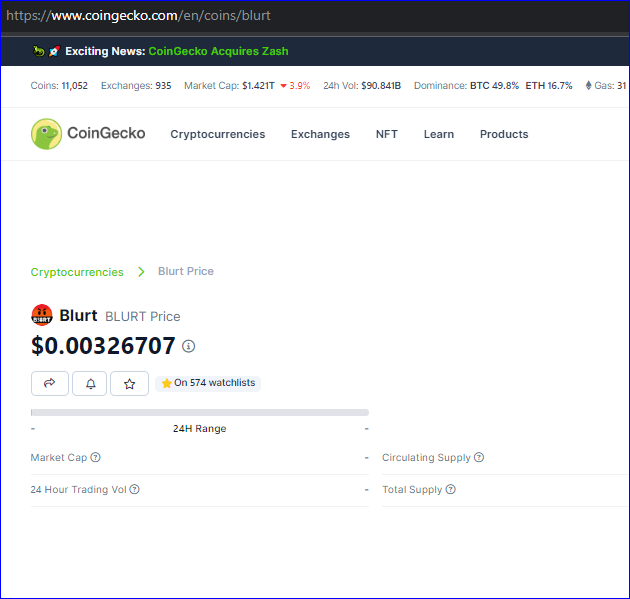Click the BLURT Price heading label
This screenshot has width=630, height=599.
click(x=143, y=317)
